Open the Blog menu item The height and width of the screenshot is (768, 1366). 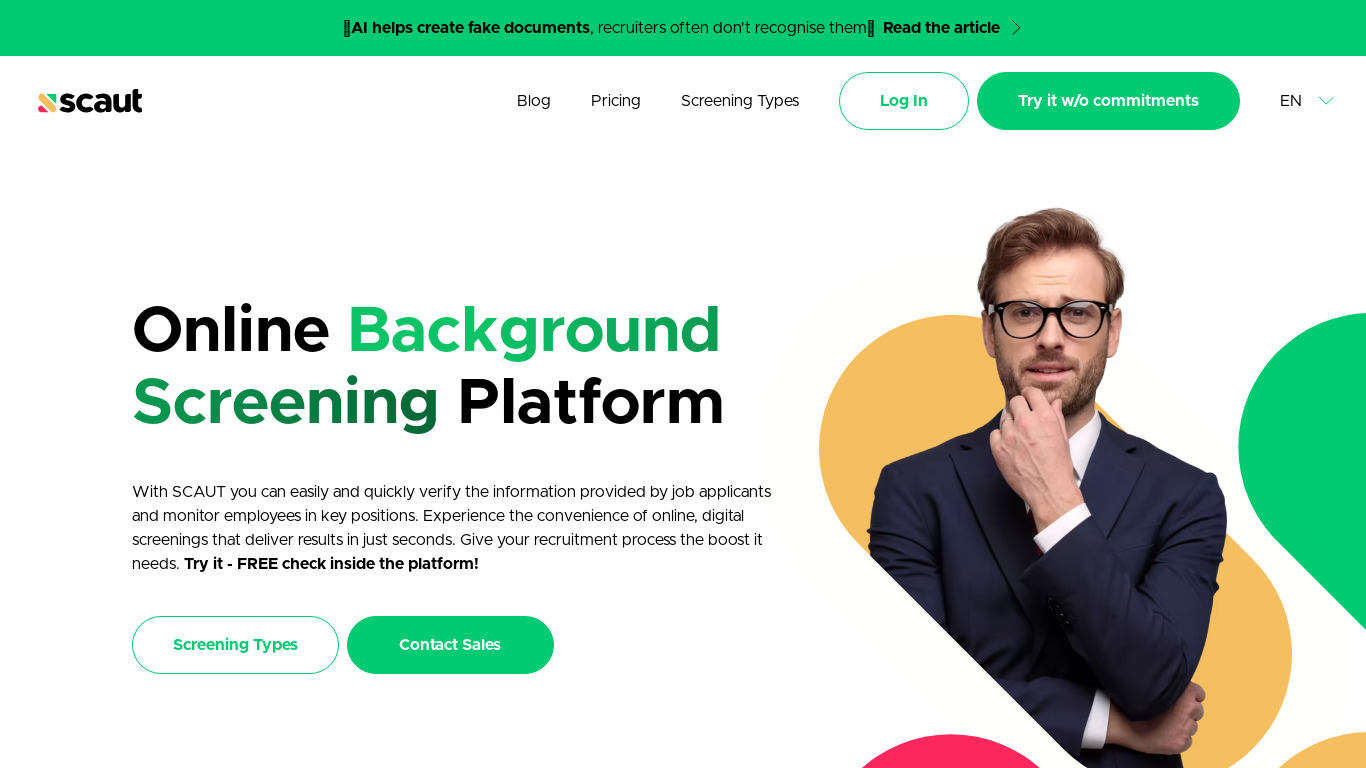pyautogui.click(x=534, y=101)
